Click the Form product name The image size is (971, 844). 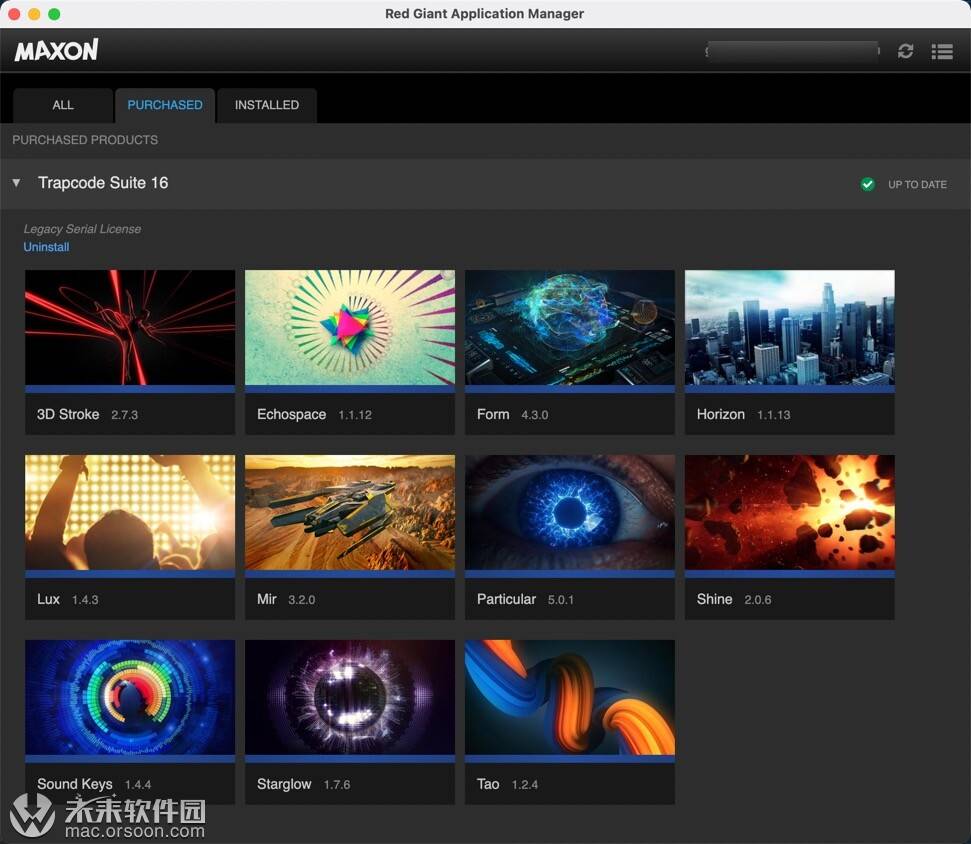pos(493,414)
